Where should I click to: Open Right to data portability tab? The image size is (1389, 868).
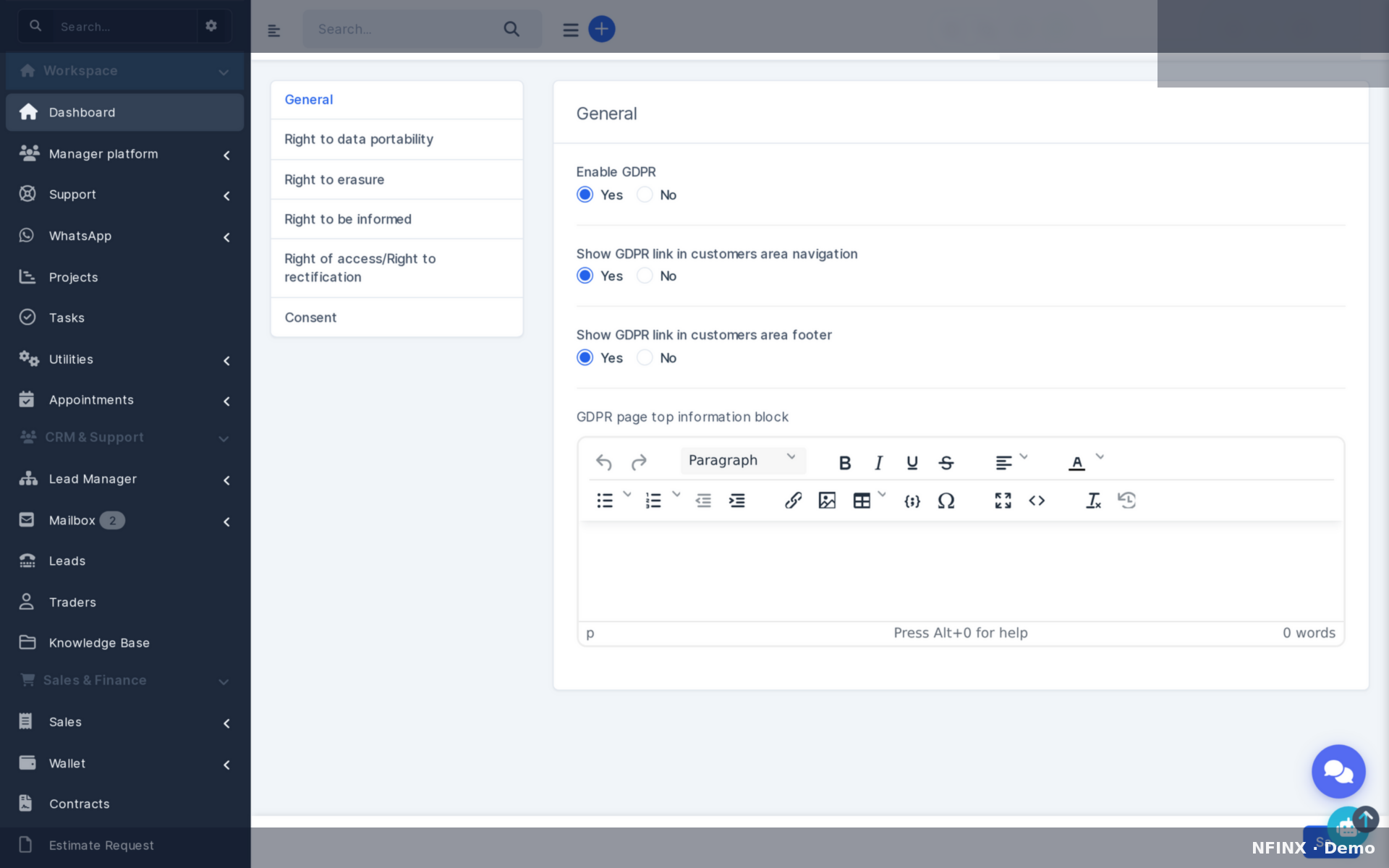tap(396, 140)
